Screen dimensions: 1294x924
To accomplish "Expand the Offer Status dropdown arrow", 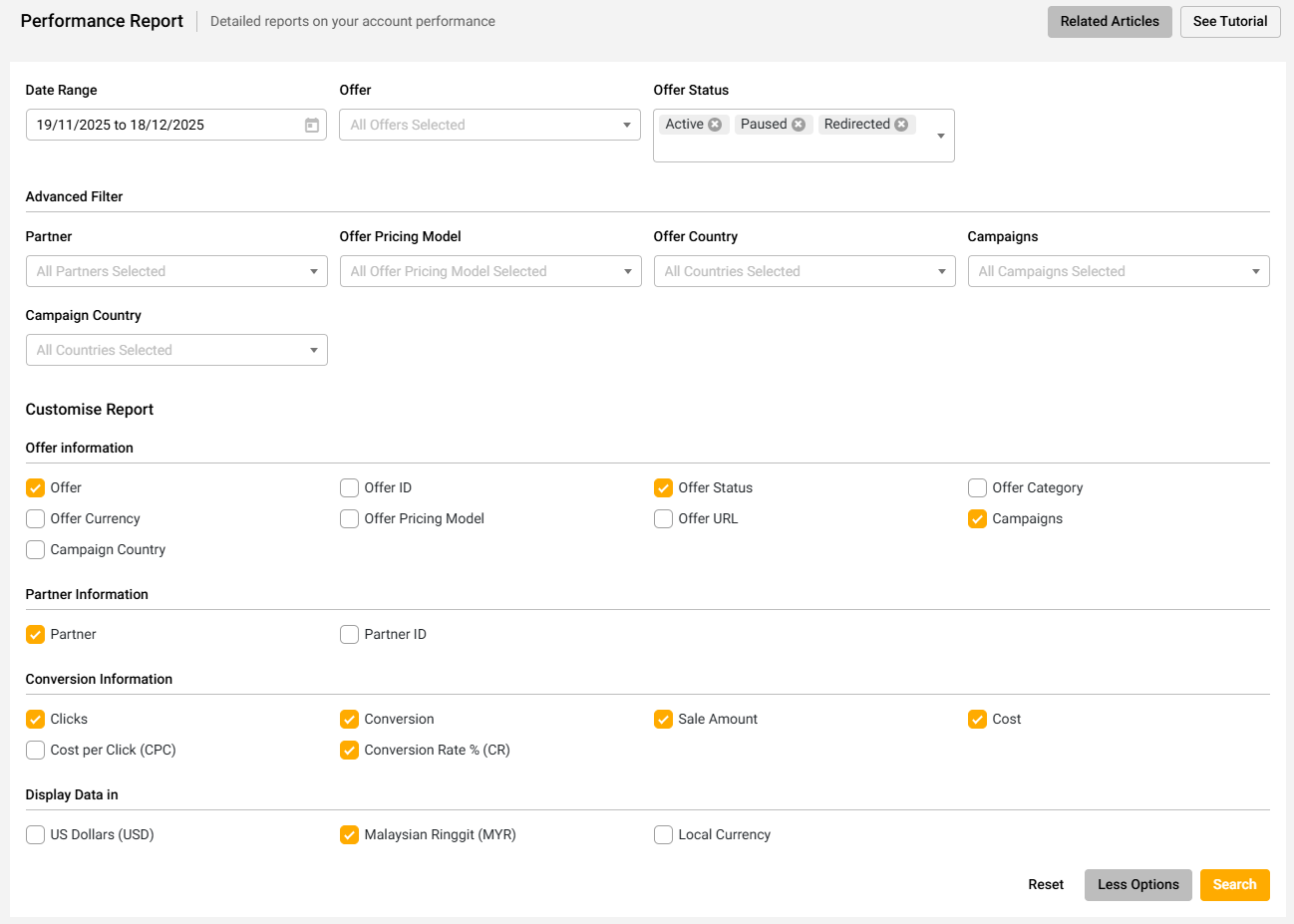I will pos(940,136).
